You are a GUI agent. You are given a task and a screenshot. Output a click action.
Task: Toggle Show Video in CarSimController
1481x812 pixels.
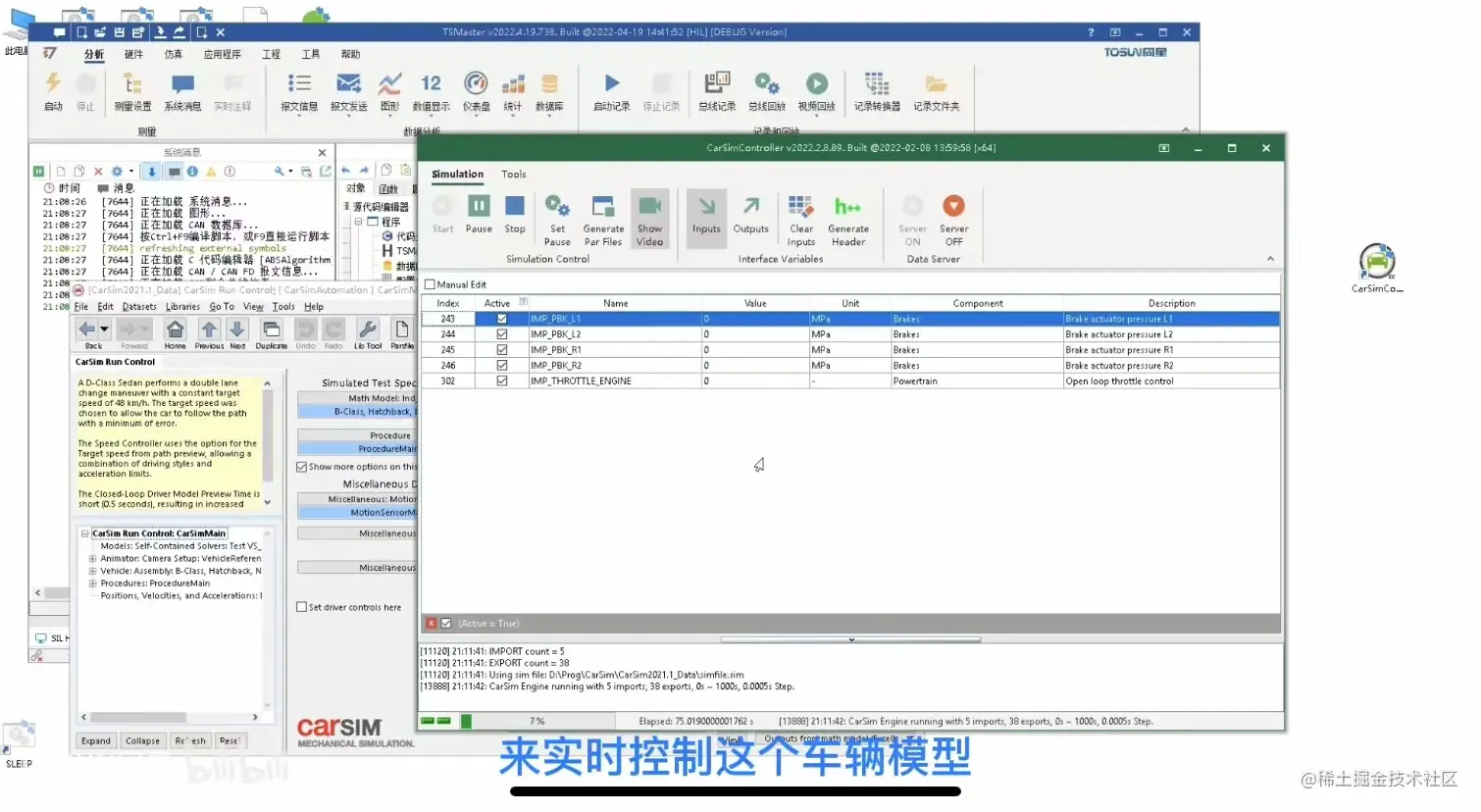[x=649, y=220]
